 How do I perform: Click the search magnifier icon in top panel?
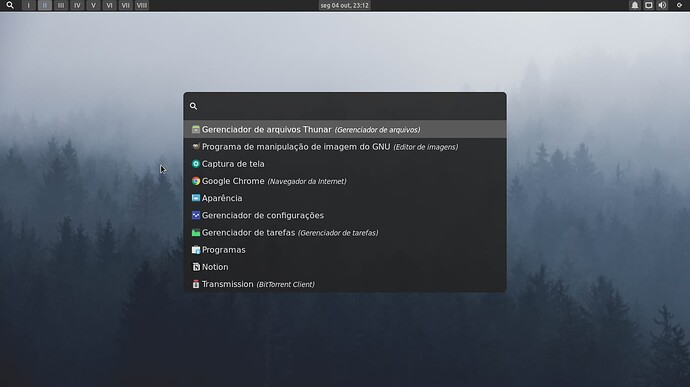tap(10, 5)
